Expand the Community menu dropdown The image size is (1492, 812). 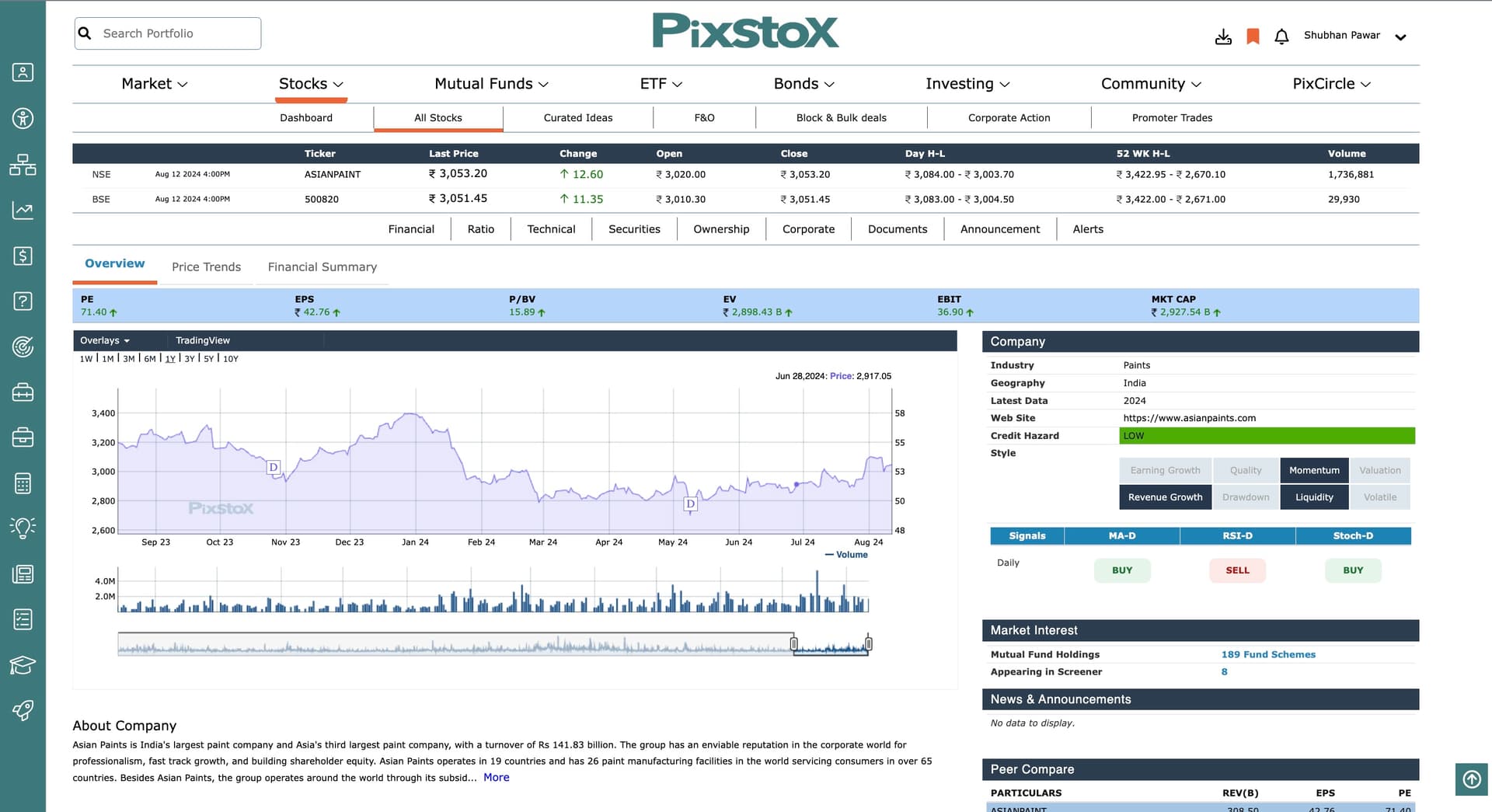(1151, 84)
